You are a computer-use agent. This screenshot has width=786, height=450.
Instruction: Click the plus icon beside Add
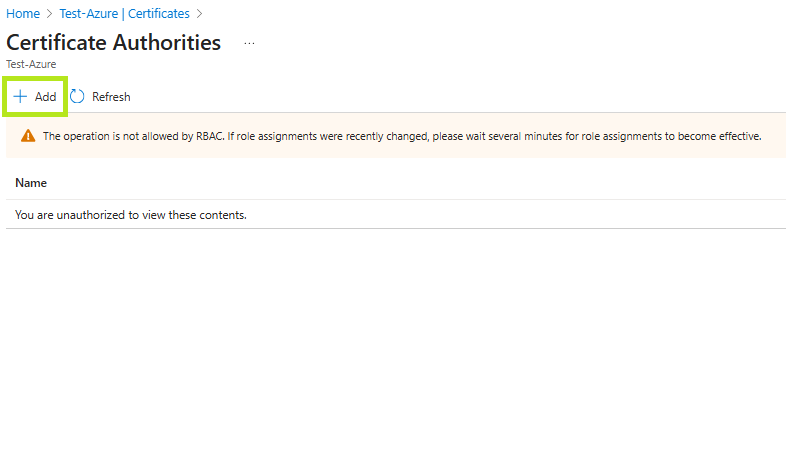20,96
